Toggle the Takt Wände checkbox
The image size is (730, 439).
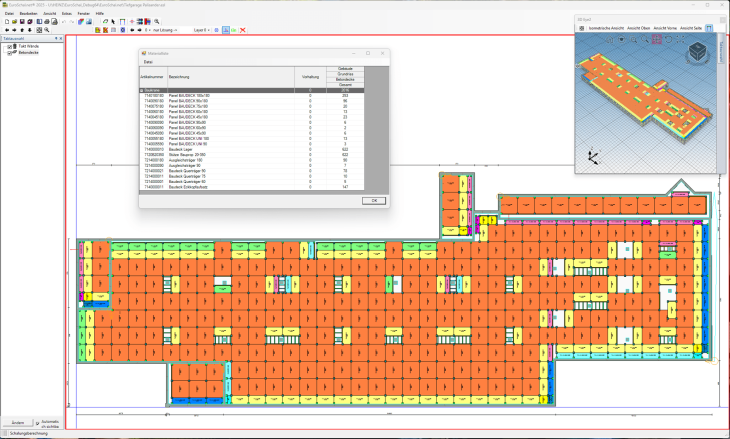point(9,46)
